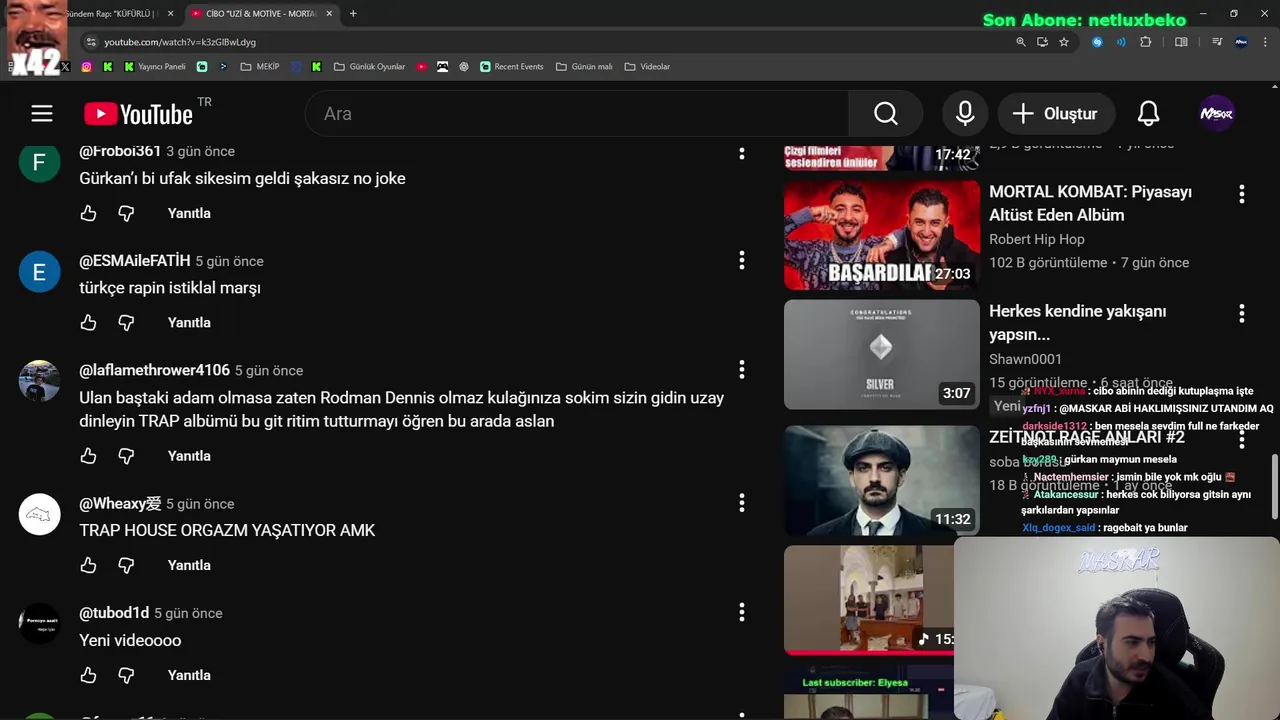Reply to @Wheaxy with Yanıtla

pyautogui.click(x=189, y=565)
